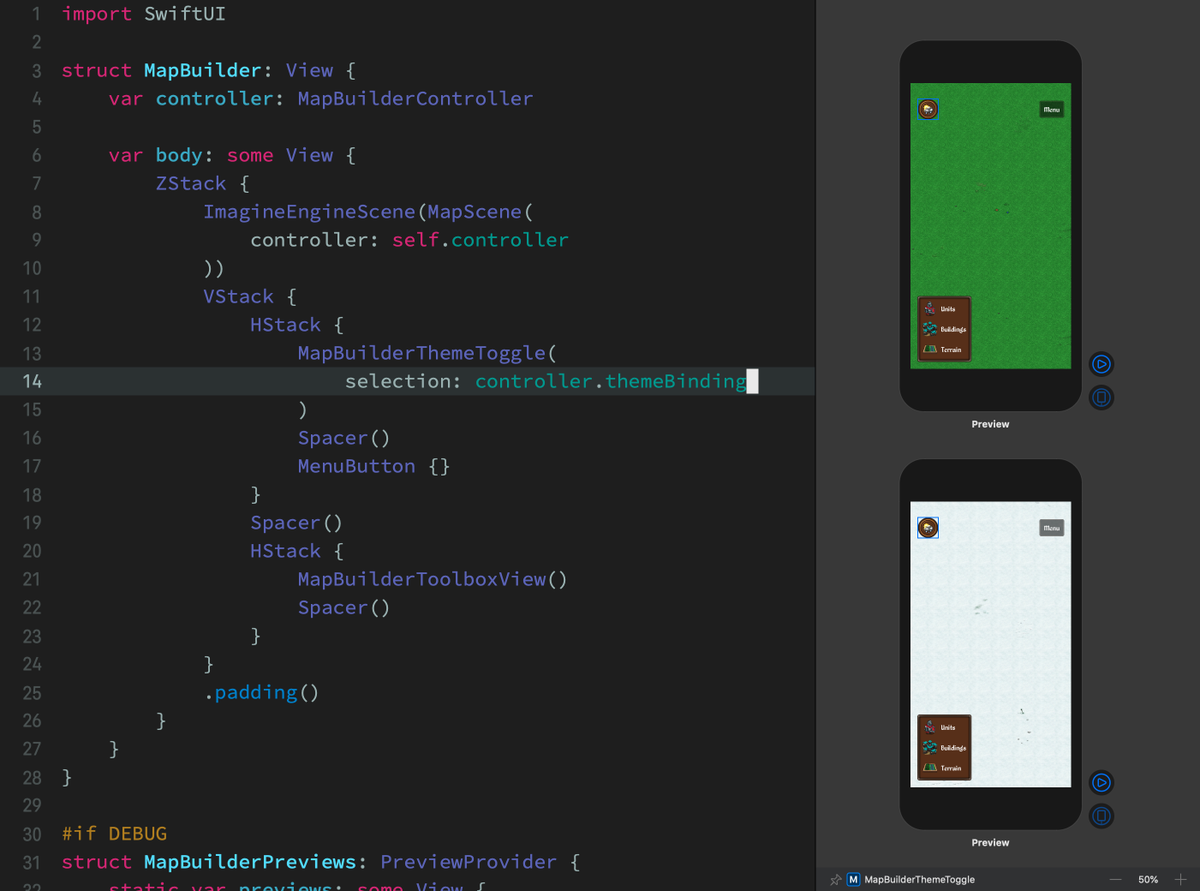
Task: Click the MapBuilderThemeToggle label in the canvas bar
Action: (919, 880)
